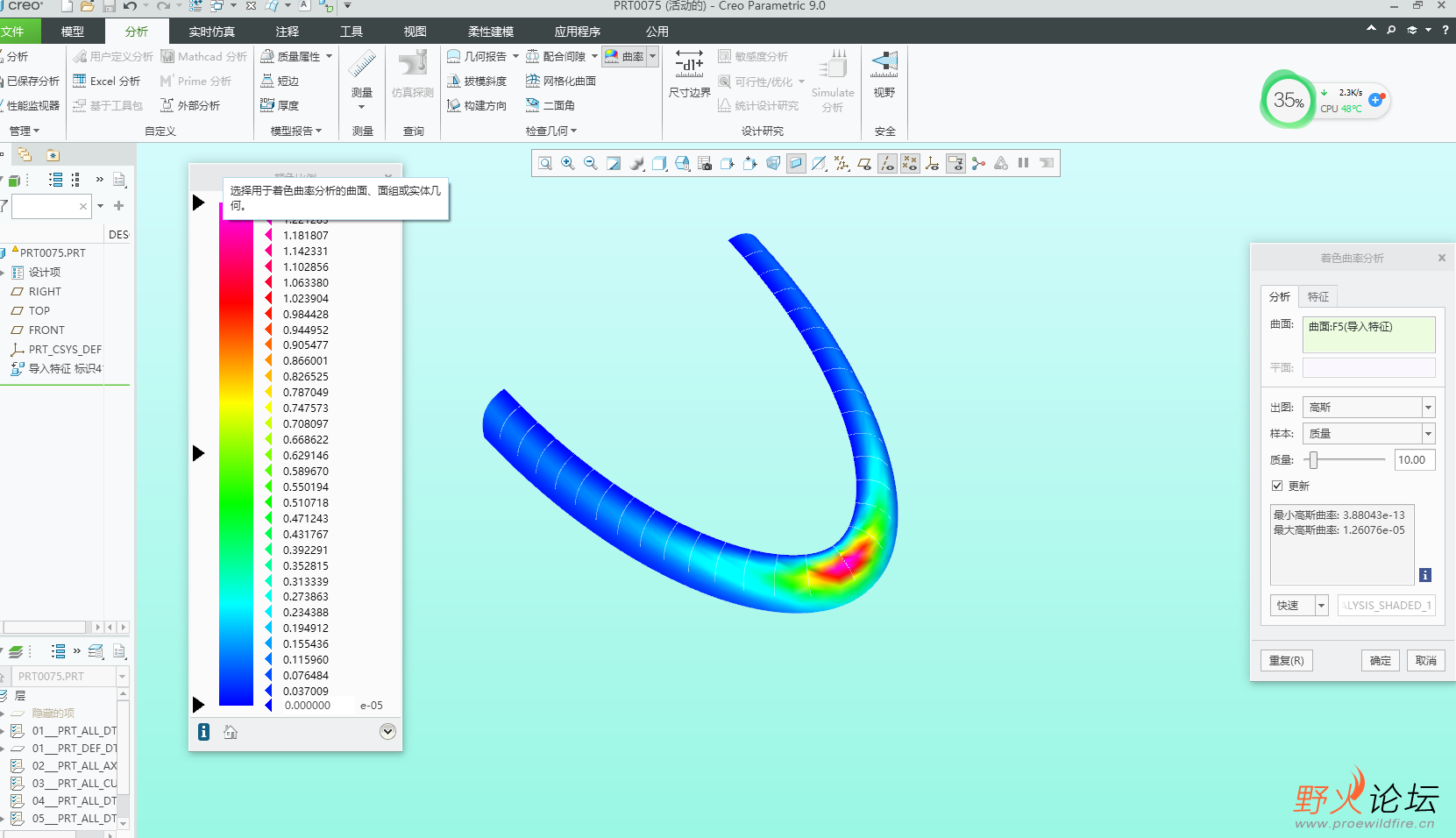This screenshot has height=838, width=1456.
Task: Switch to the 注释 ribbon tab
Action: 288,32
